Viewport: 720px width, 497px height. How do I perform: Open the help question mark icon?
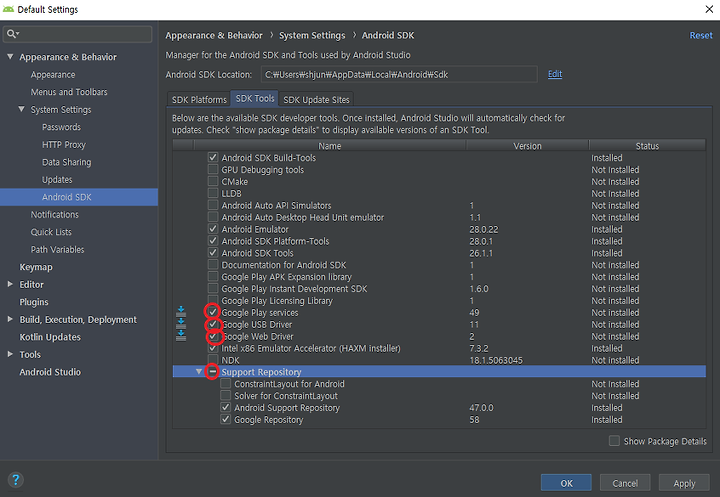tap(16, 480)
